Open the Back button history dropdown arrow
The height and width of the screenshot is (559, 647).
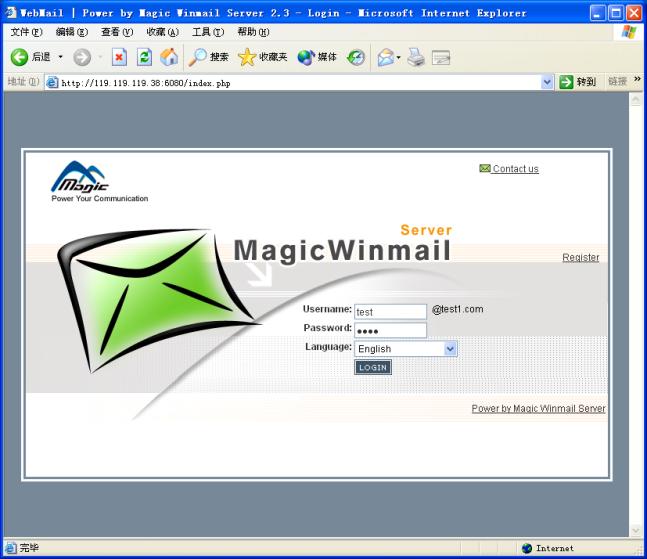click(x=60, y=57)
